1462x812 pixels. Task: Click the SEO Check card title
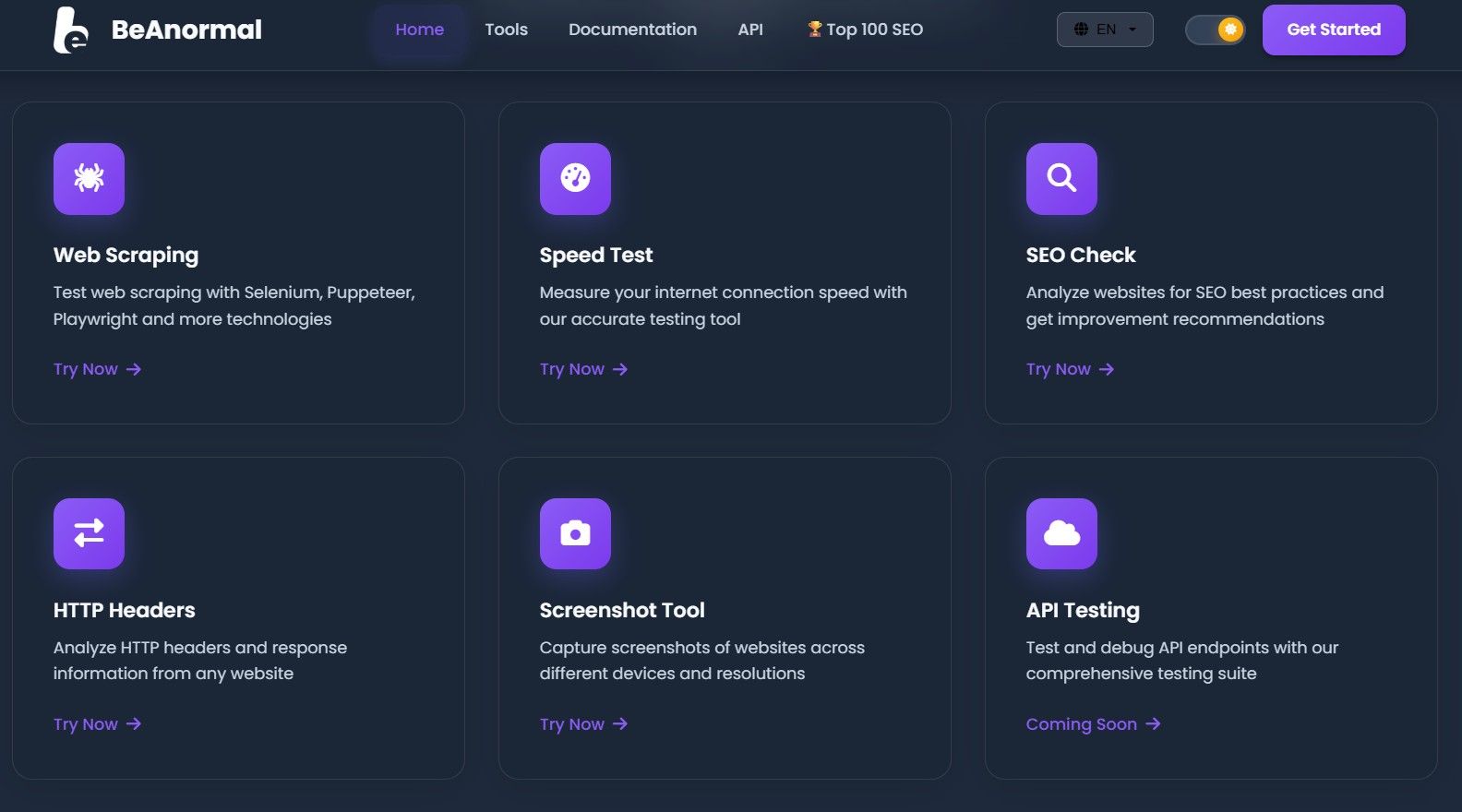[x=1081, y=255]
